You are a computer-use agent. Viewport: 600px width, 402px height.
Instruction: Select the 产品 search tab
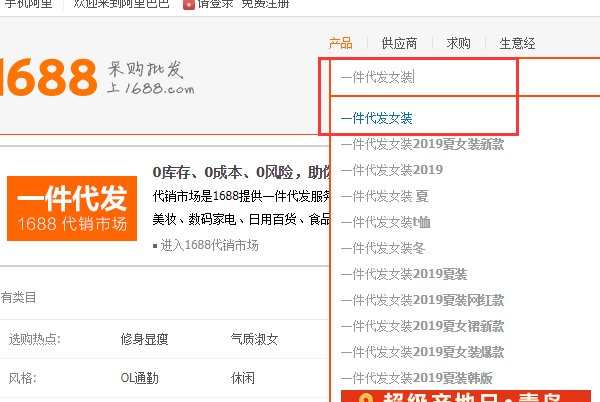(x=340, y=43)
